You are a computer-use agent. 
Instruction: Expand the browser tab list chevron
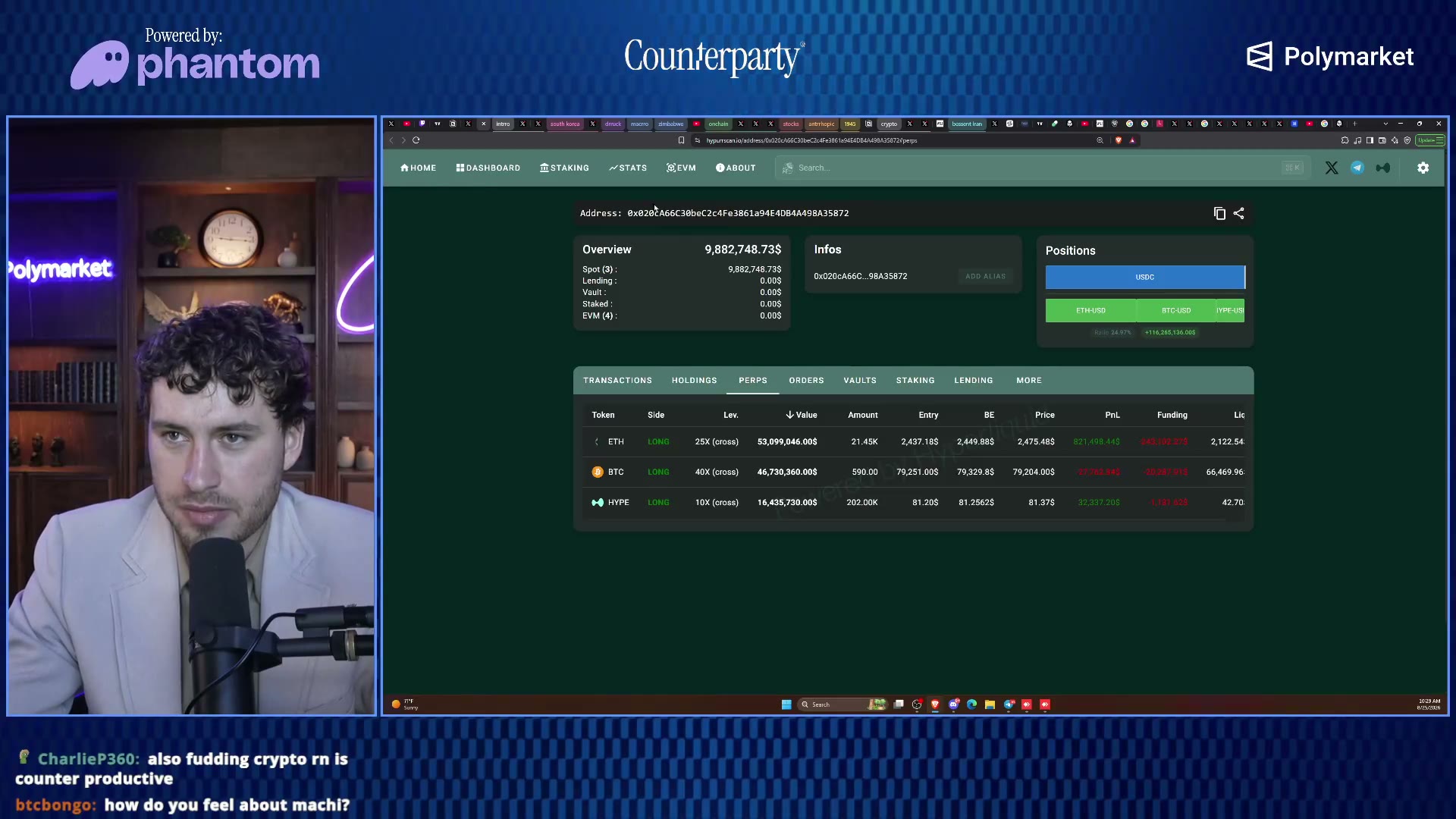pyautogui.click(x=1385, y=124)
